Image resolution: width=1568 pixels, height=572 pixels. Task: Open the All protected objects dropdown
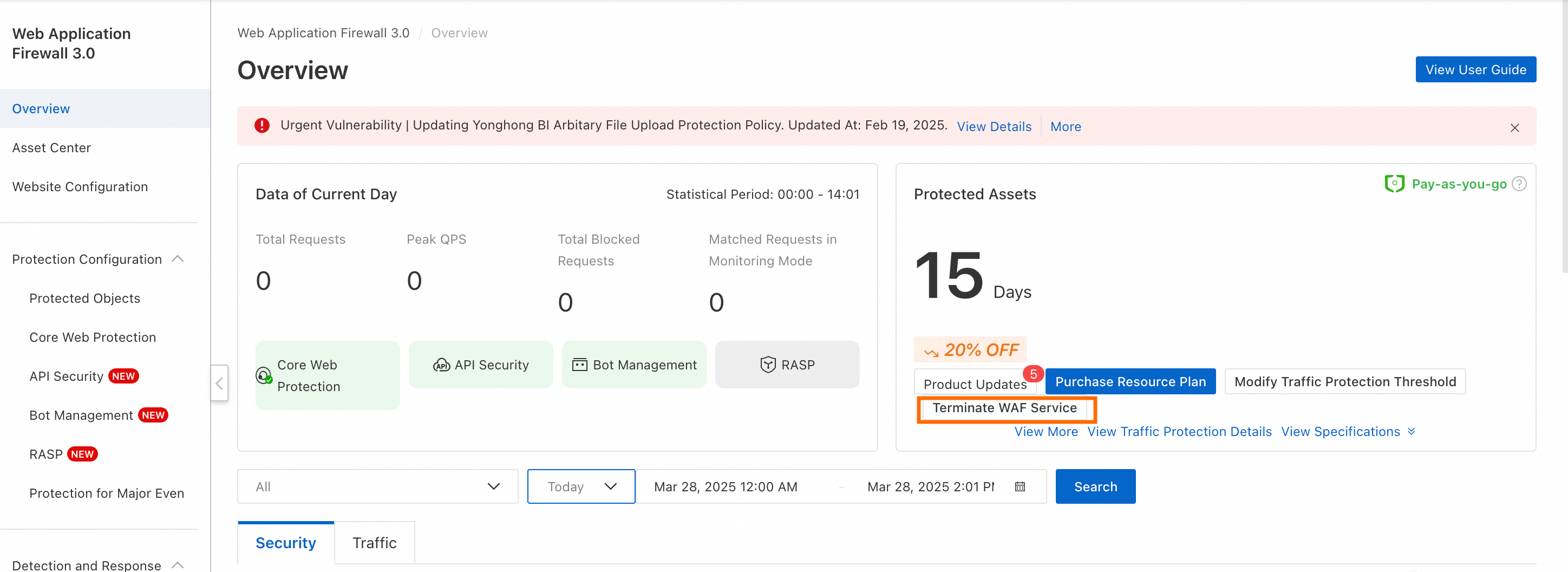tap(377, 486)
